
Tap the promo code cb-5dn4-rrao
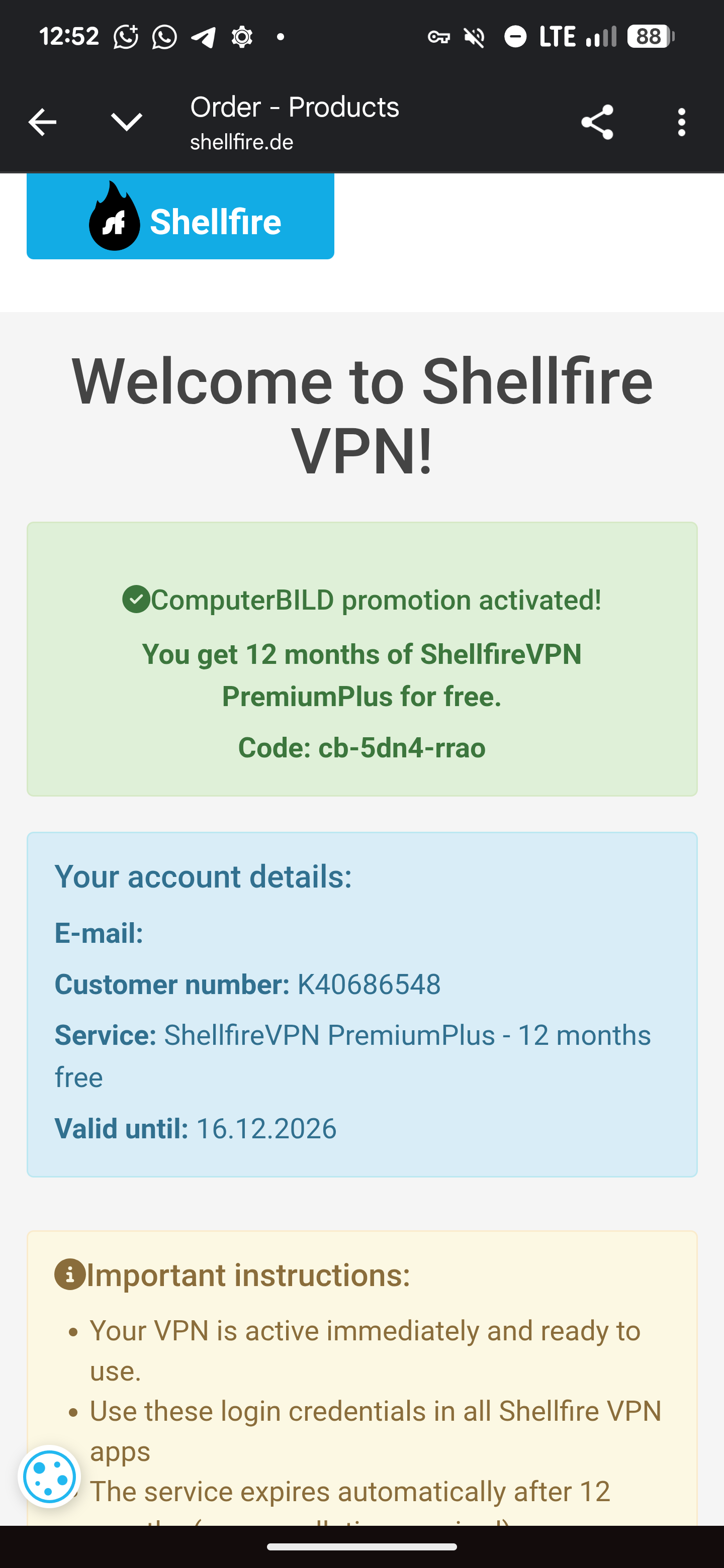[402, 748]
